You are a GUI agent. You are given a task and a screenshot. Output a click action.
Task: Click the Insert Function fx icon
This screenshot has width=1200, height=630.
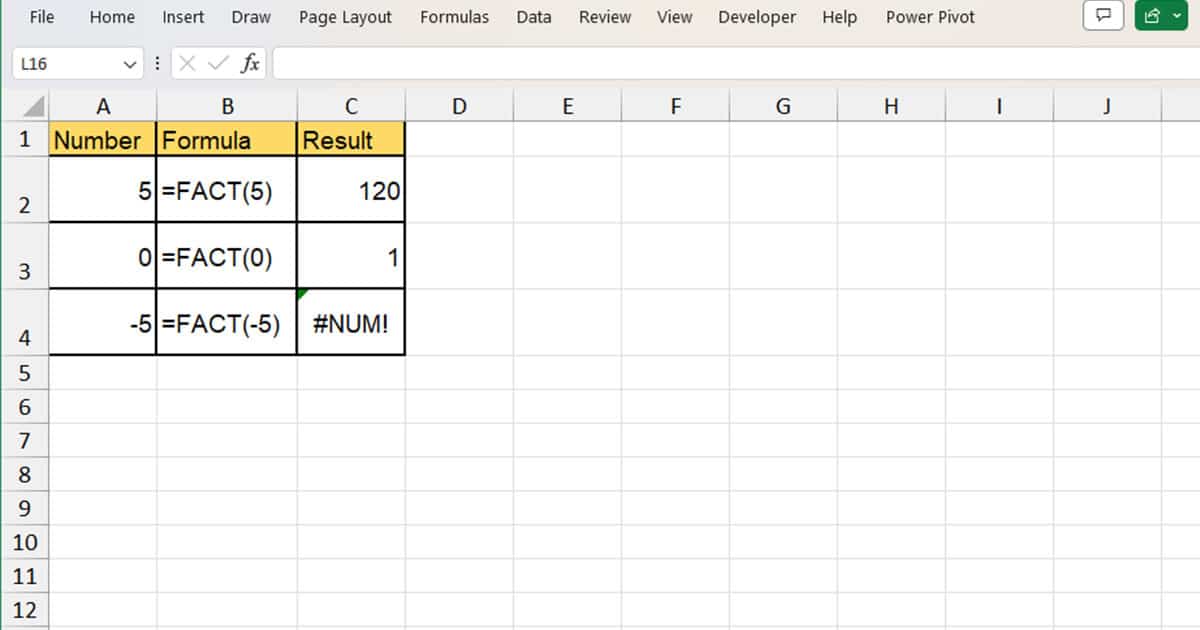tap(253, 62)
